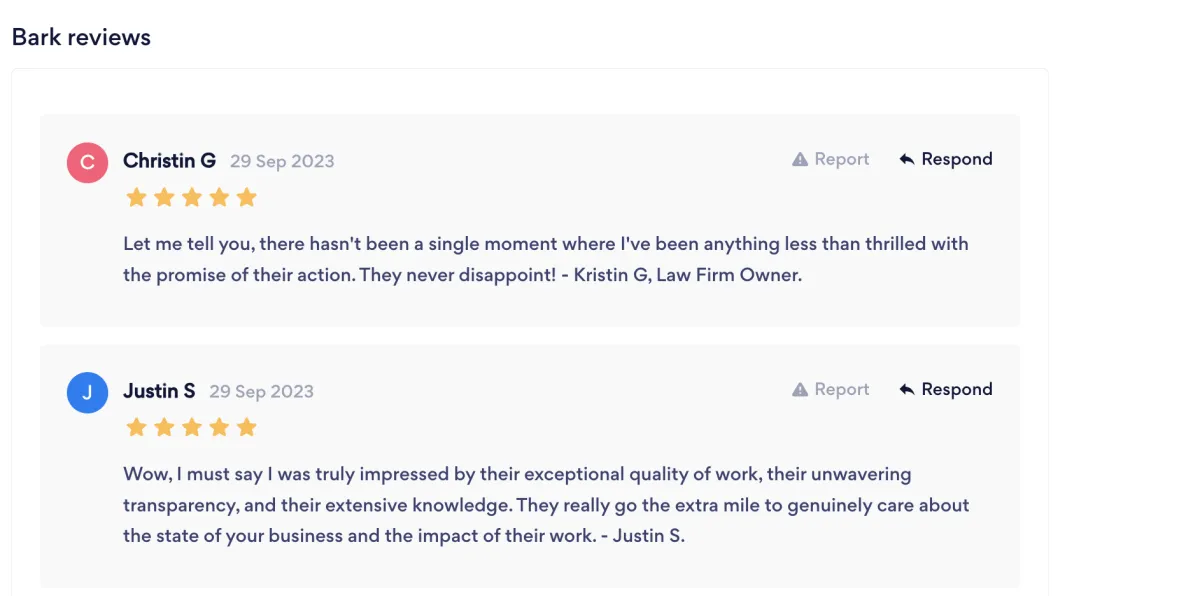Click Justin S's review text about transparency
The image size is (1200, 596).
[x=546, y=505]
